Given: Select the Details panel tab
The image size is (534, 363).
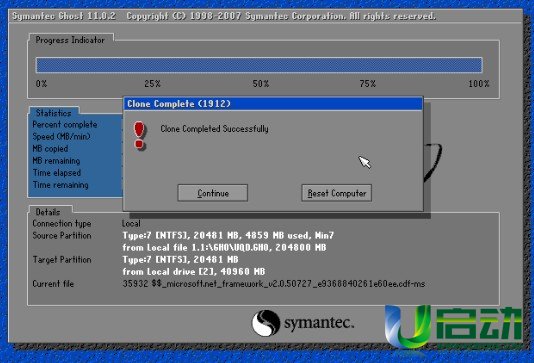Looking at the screenshot, I should click(48, 212).
